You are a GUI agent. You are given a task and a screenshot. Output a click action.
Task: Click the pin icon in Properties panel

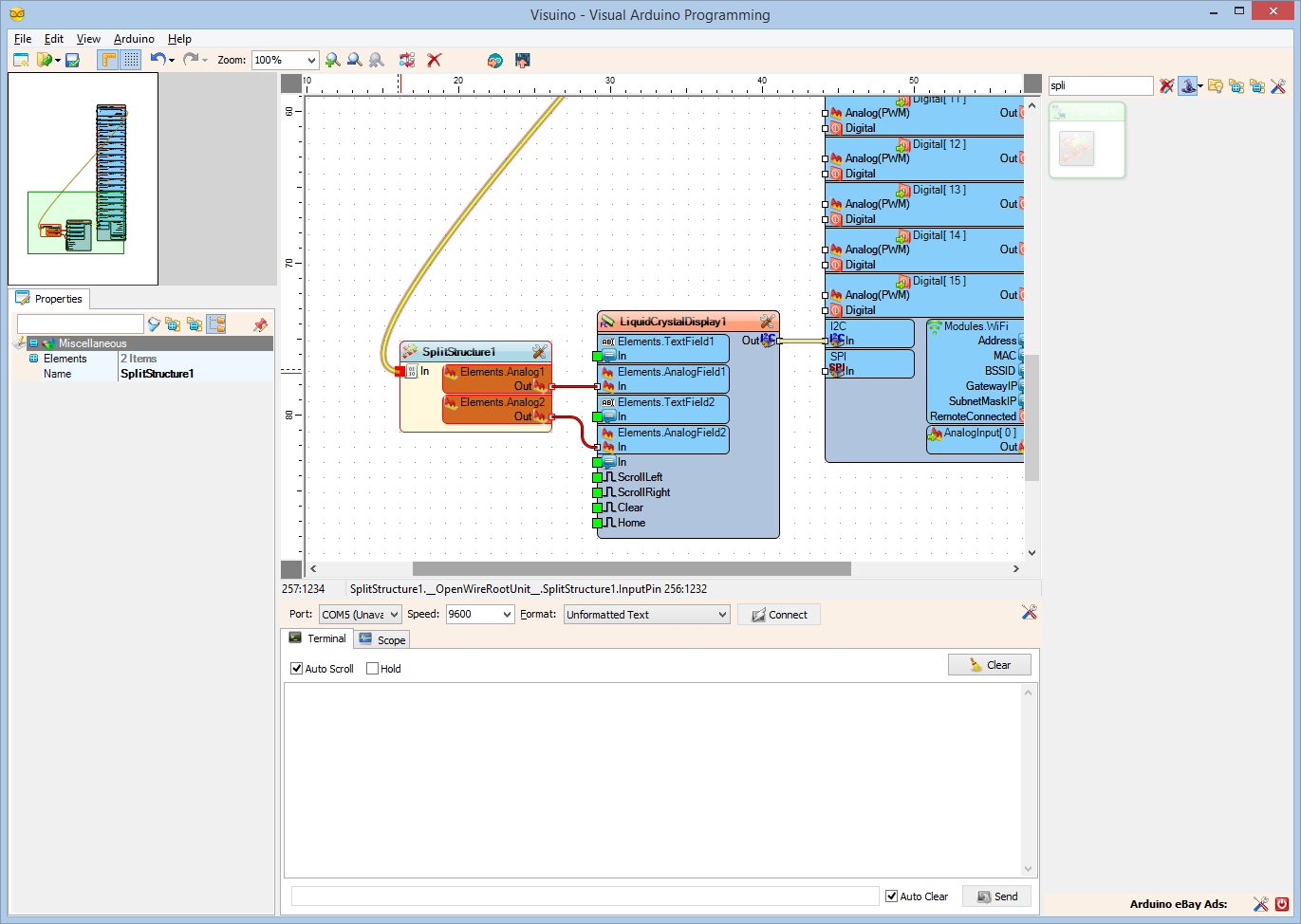point(260,324)
